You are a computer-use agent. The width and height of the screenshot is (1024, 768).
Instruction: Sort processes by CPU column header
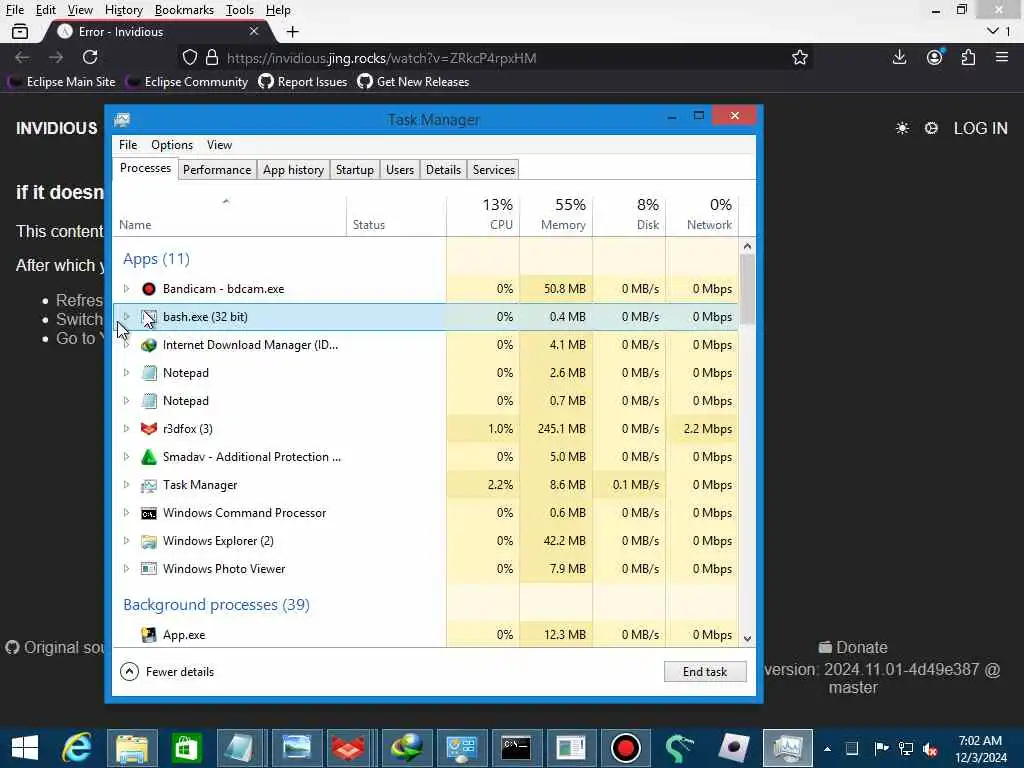coord(483,214)
